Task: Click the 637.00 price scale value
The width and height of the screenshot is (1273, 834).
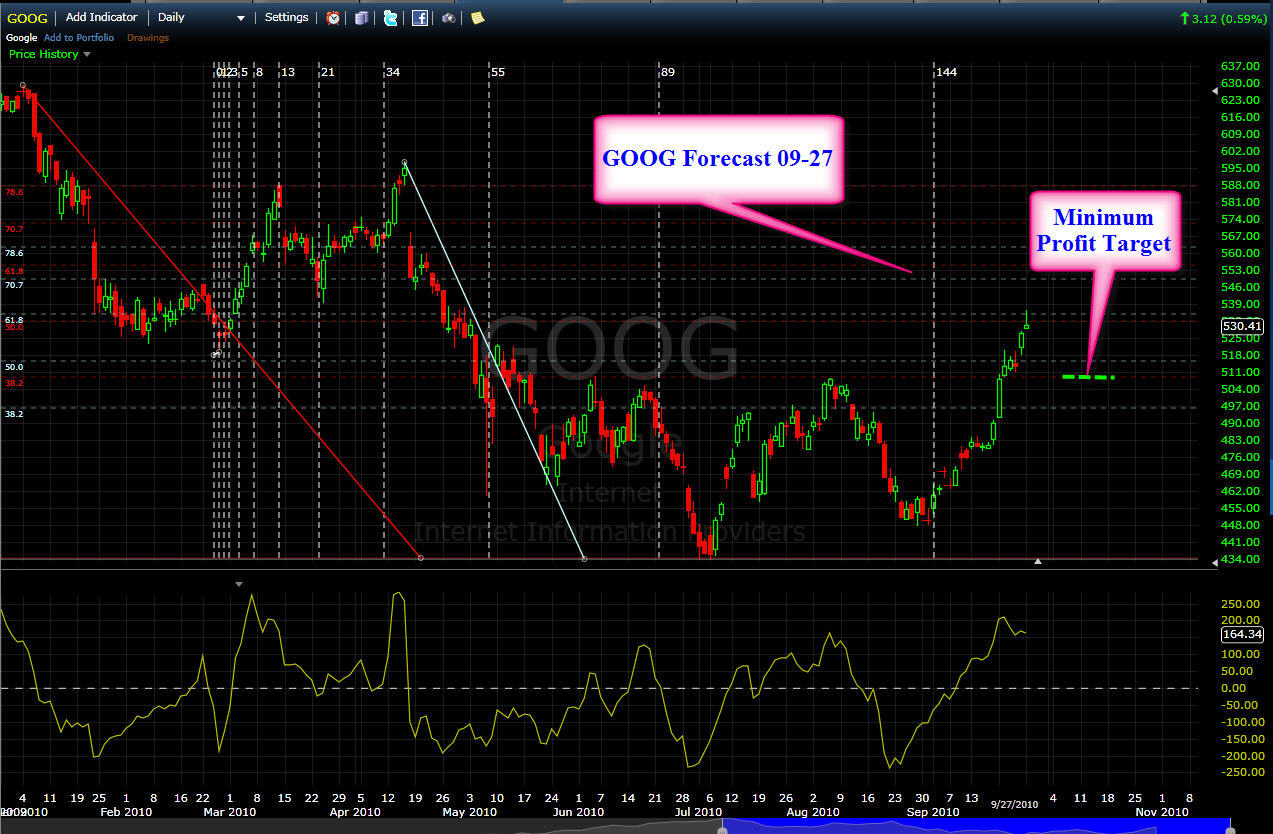Action: pos(1240,66)
